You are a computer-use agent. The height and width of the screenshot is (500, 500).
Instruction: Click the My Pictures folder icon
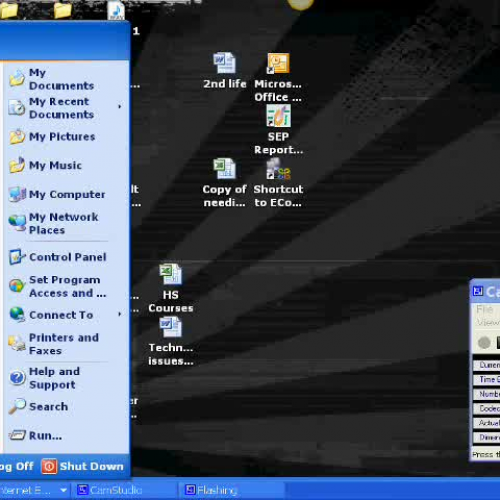(16, 136)
